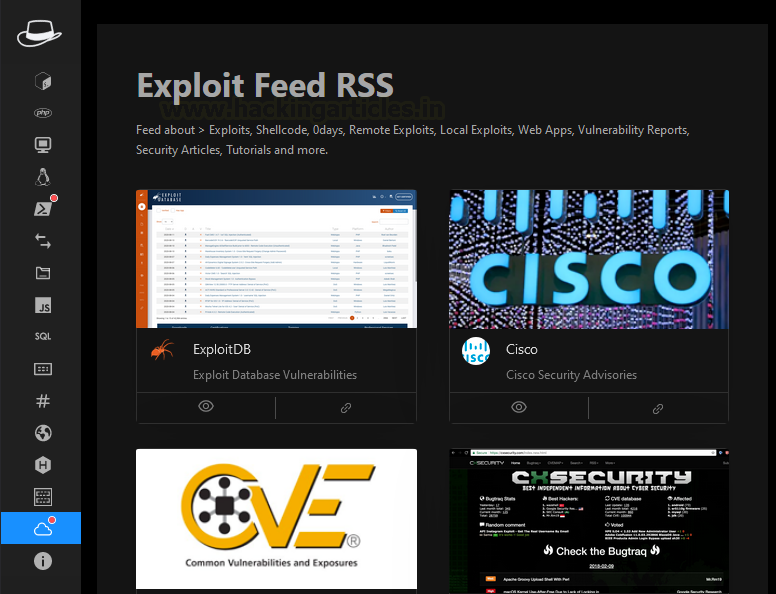Open the info icon at sidebar bottom
The height and width of the screenshot is (594, 776).
[43, 561]
